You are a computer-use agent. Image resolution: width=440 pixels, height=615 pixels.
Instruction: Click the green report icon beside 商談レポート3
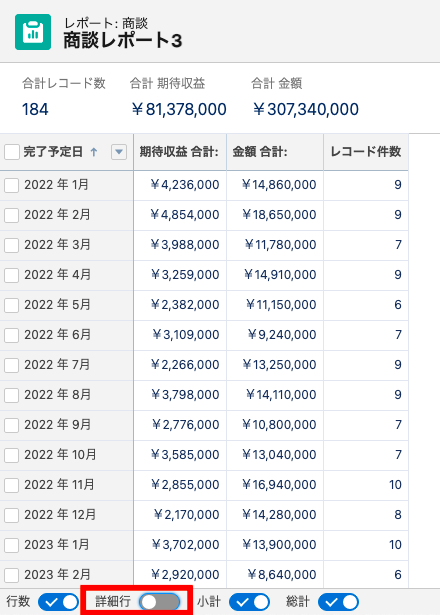(33, 32)
